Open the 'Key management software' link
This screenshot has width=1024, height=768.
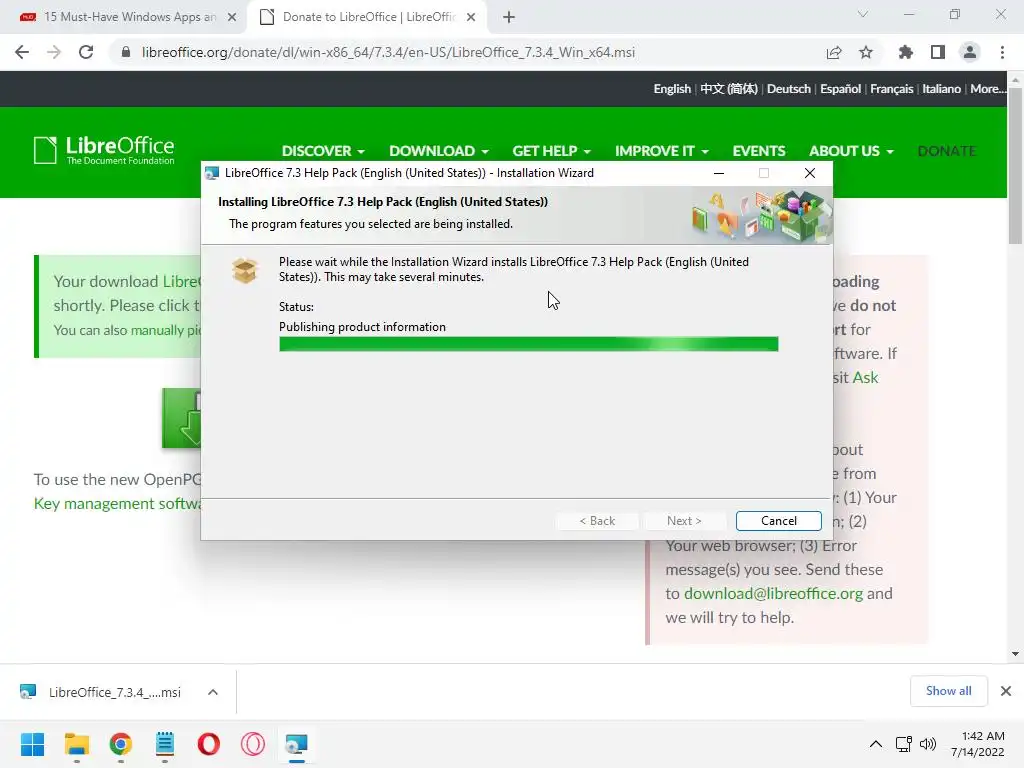(x=118, y=504)
